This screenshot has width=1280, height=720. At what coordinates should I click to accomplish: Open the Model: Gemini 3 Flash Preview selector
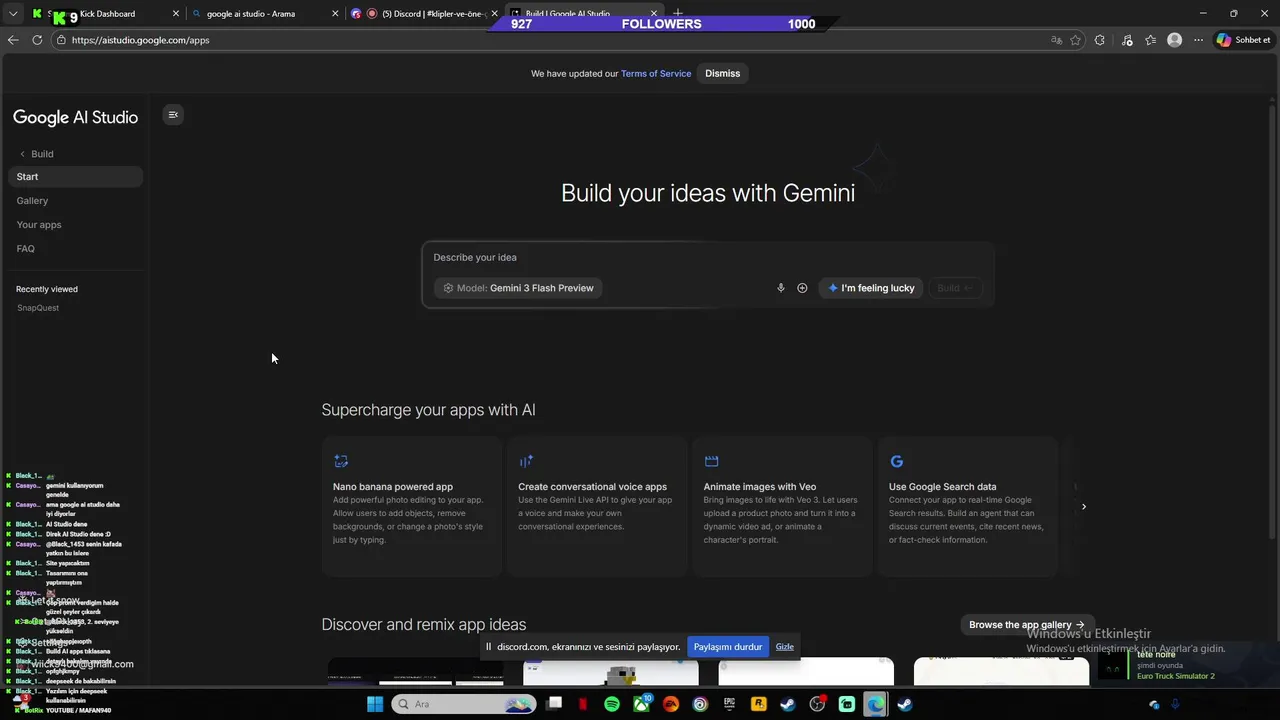click(518, 288)
